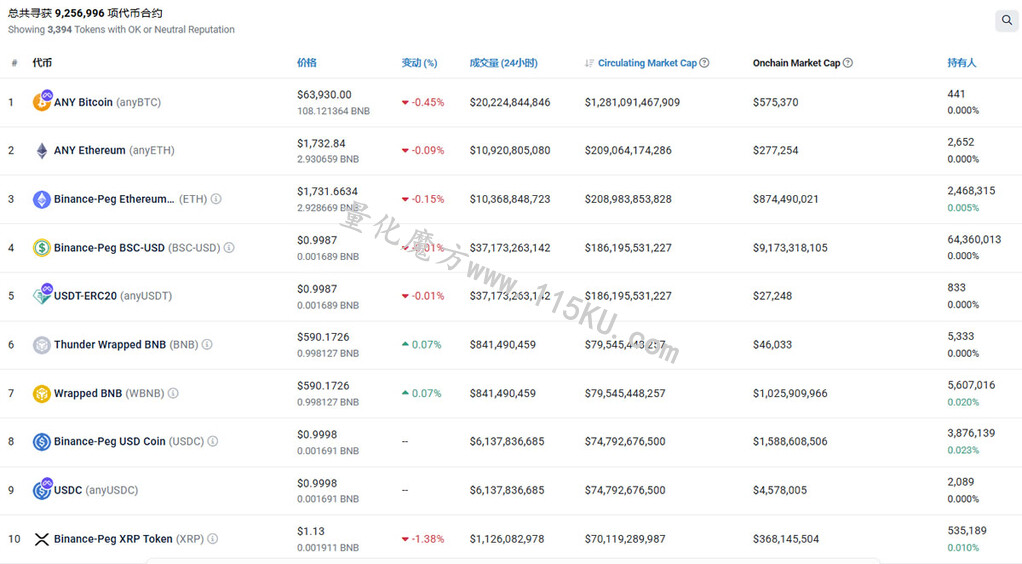Image resolution: width=1022 pixels, height=564 pixels.
Task: Click the onchain cap $575,370
Action: click(776, 102)
